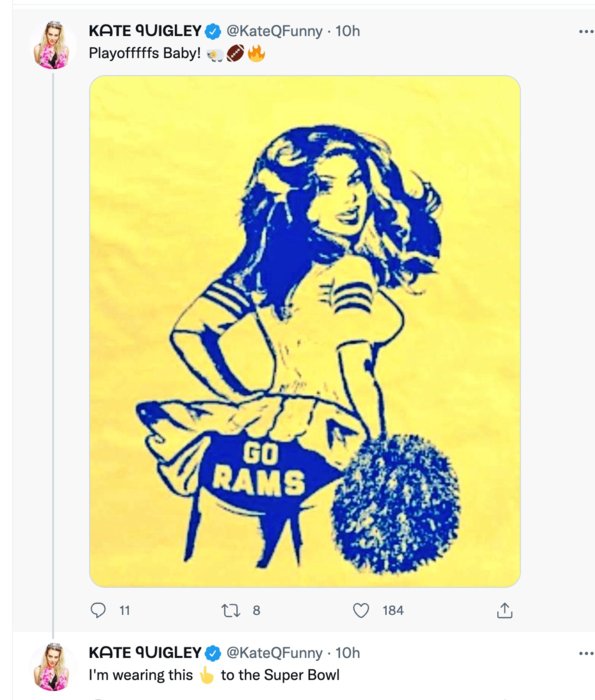The width and height of the screenshot is (595, 700).
Task: Open the Super Bowl reply tweet text
Action: [214, 675]
